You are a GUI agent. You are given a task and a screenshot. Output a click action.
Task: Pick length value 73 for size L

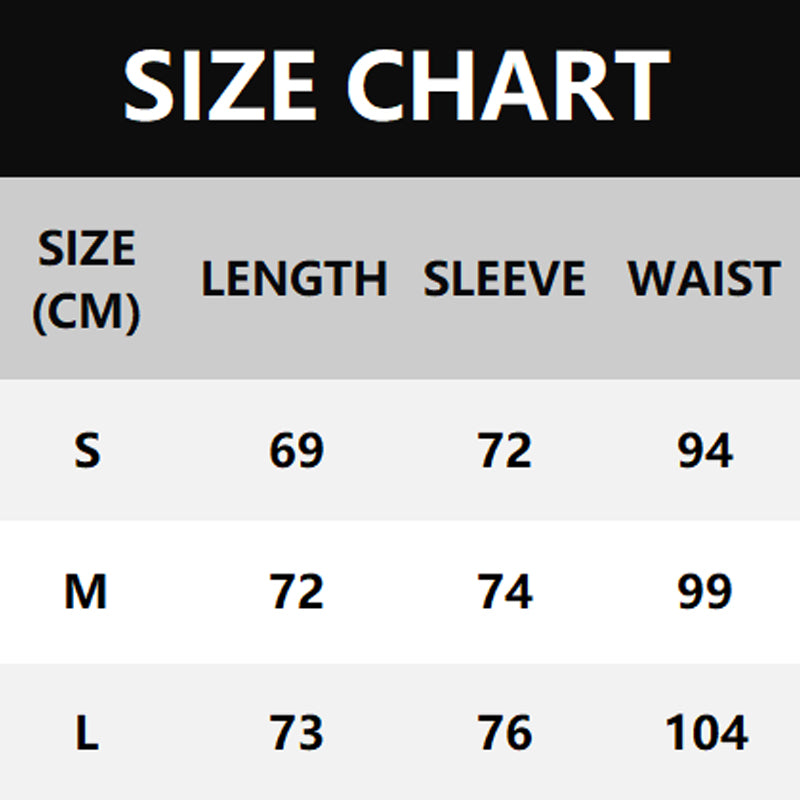296,735
